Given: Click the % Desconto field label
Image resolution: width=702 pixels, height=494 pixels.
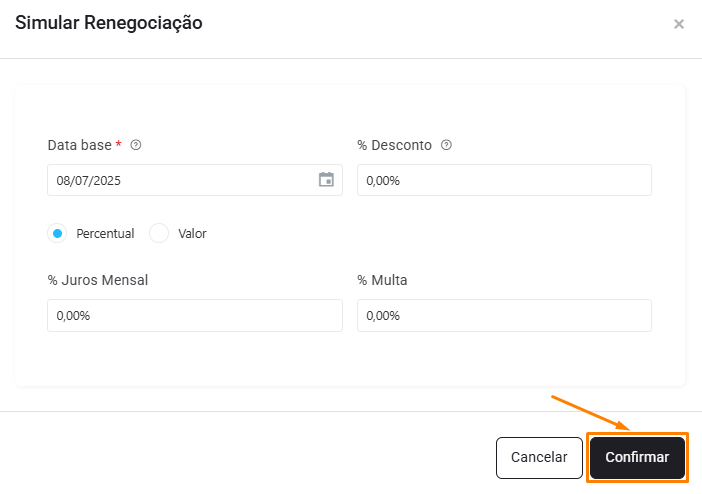Looking at the screenshot, I should coord(394,145).
